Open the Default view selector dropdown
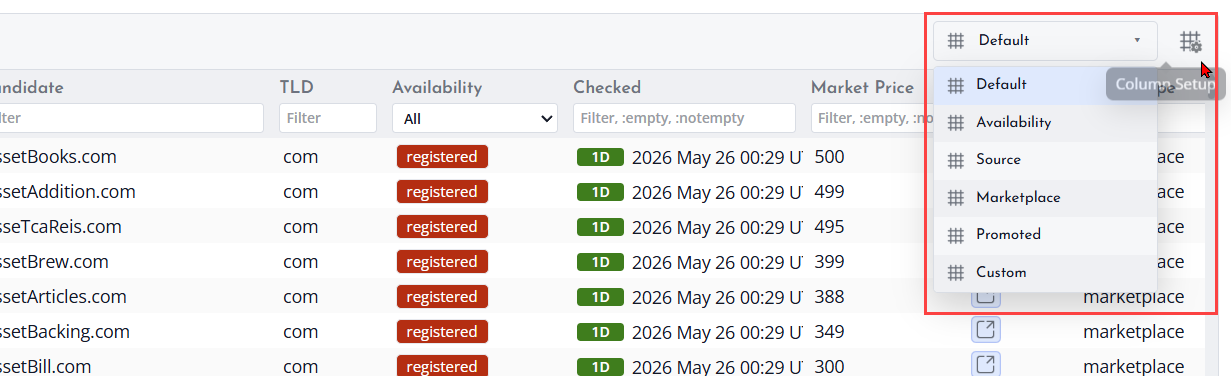This screenshot has height=376, width=1231. 1045,41
